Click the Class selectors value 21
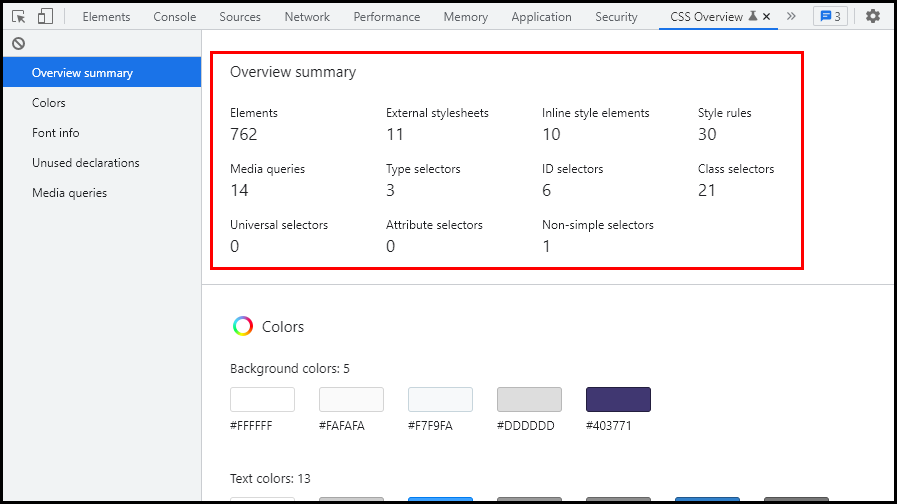Viewport: 897px width, 504px height. [707, 191]
